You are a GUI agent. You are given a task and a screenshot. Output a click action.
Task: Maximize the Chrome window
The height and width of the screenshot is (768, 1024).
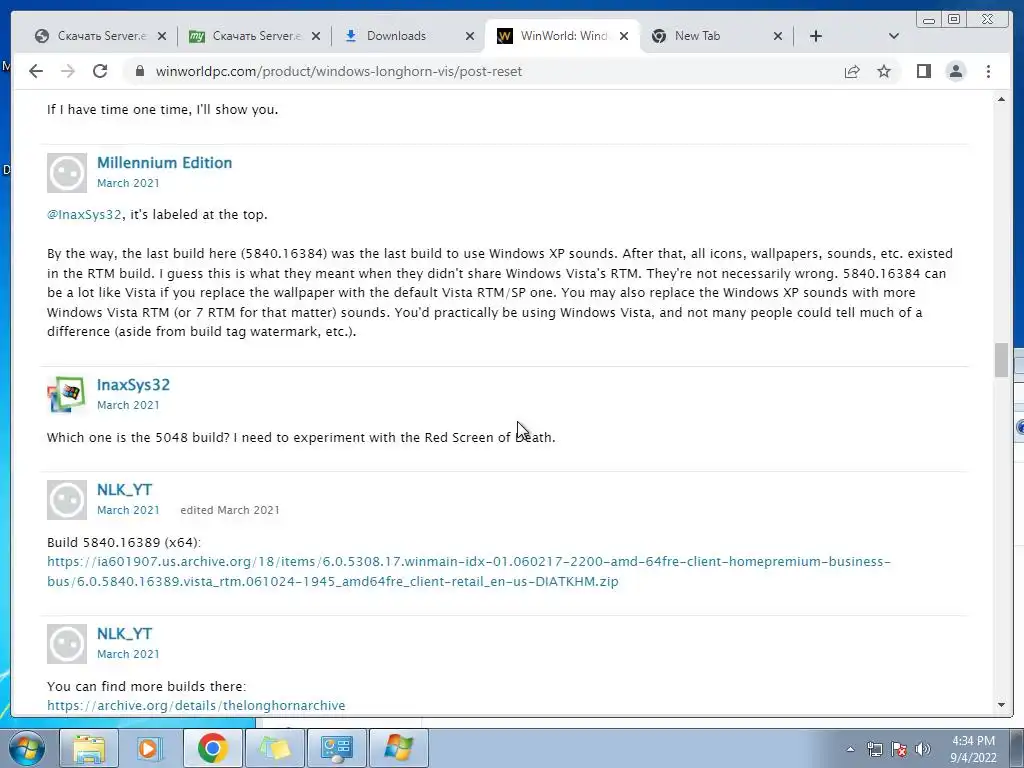[953, 20]
